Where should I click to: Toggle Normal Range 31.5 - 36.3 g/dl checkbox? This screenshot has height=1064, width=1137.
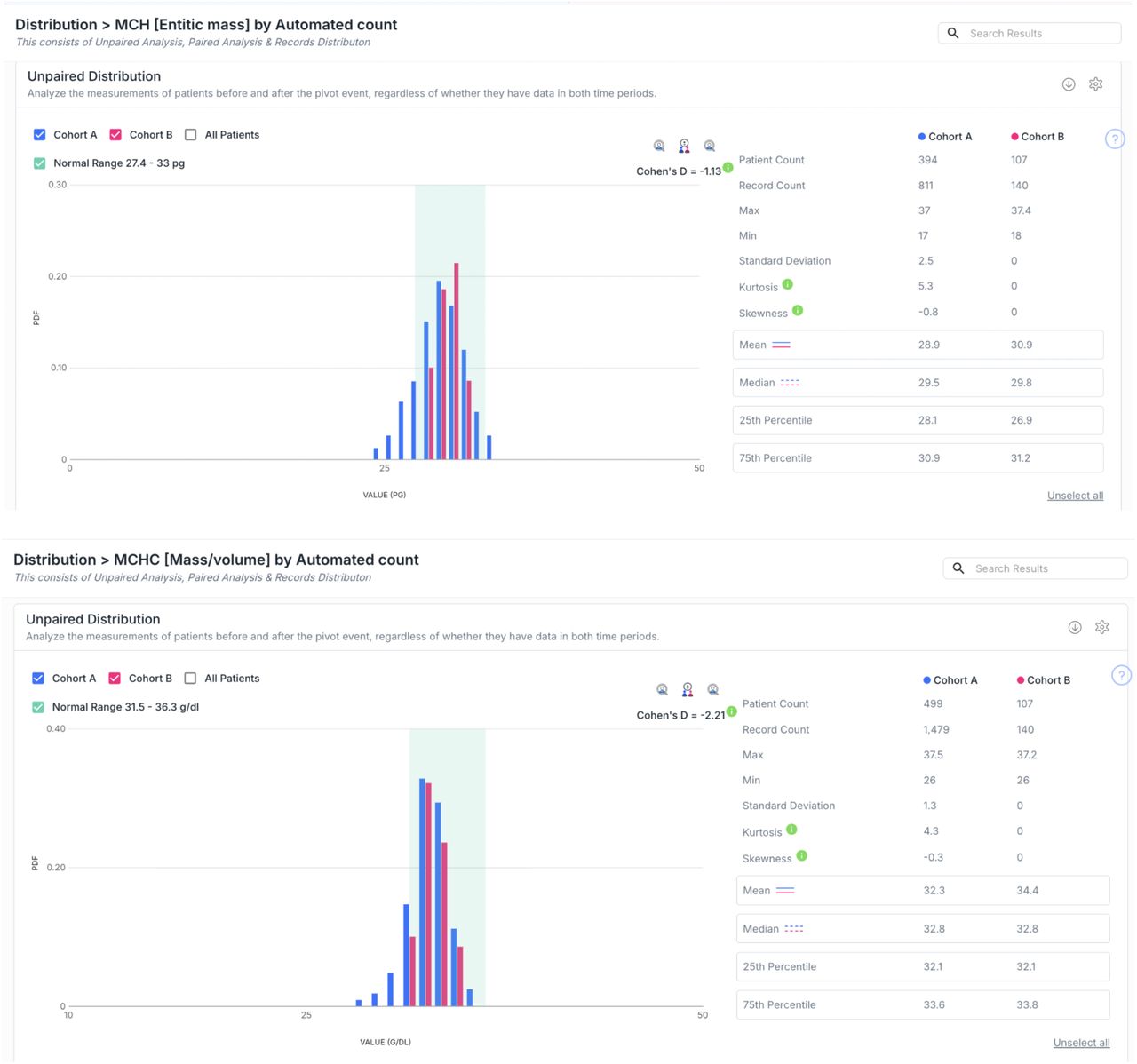coord(38,707)
